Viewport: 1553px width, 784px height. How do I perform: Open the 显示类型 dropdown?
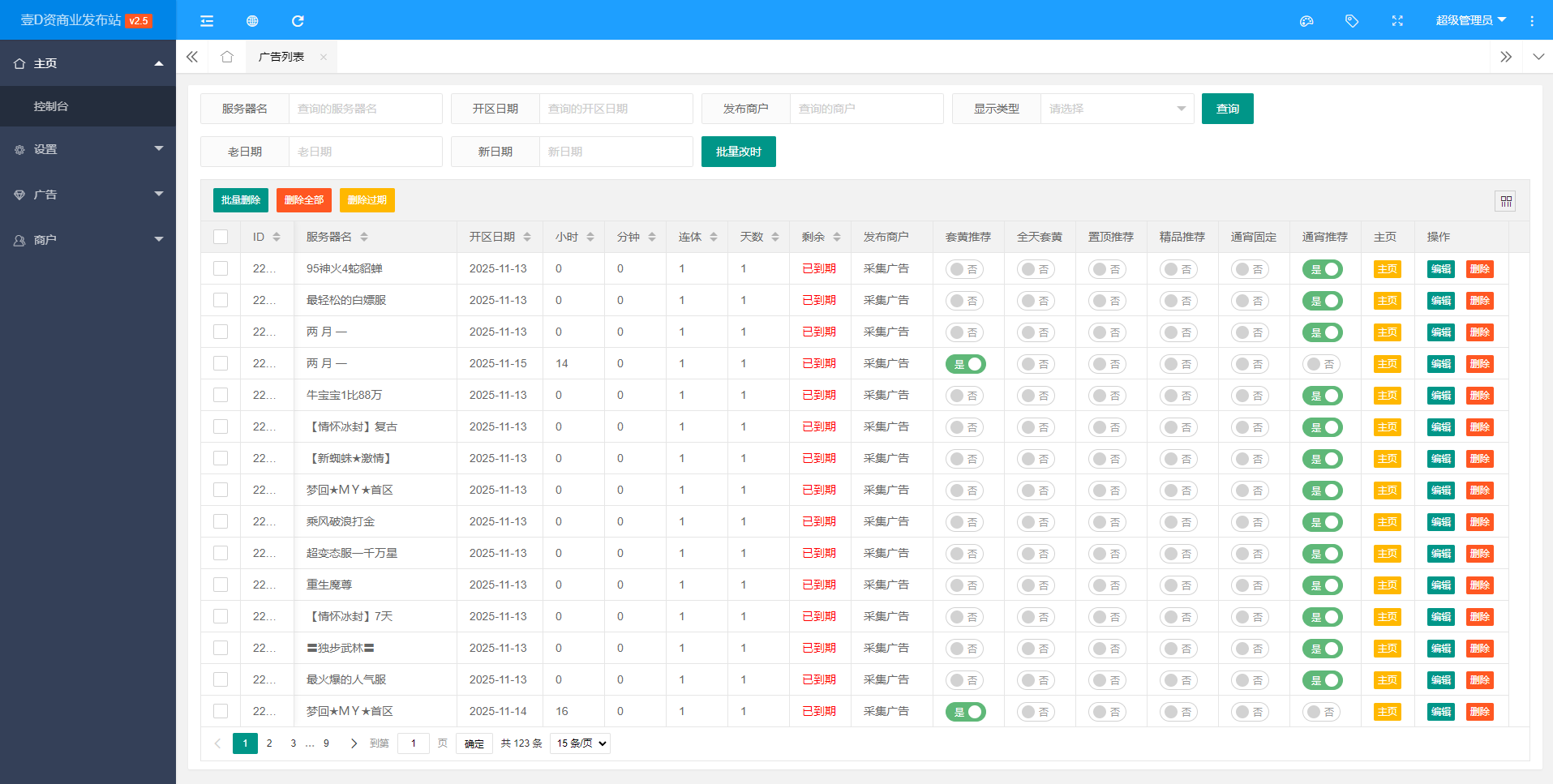tap(1116, 109)
